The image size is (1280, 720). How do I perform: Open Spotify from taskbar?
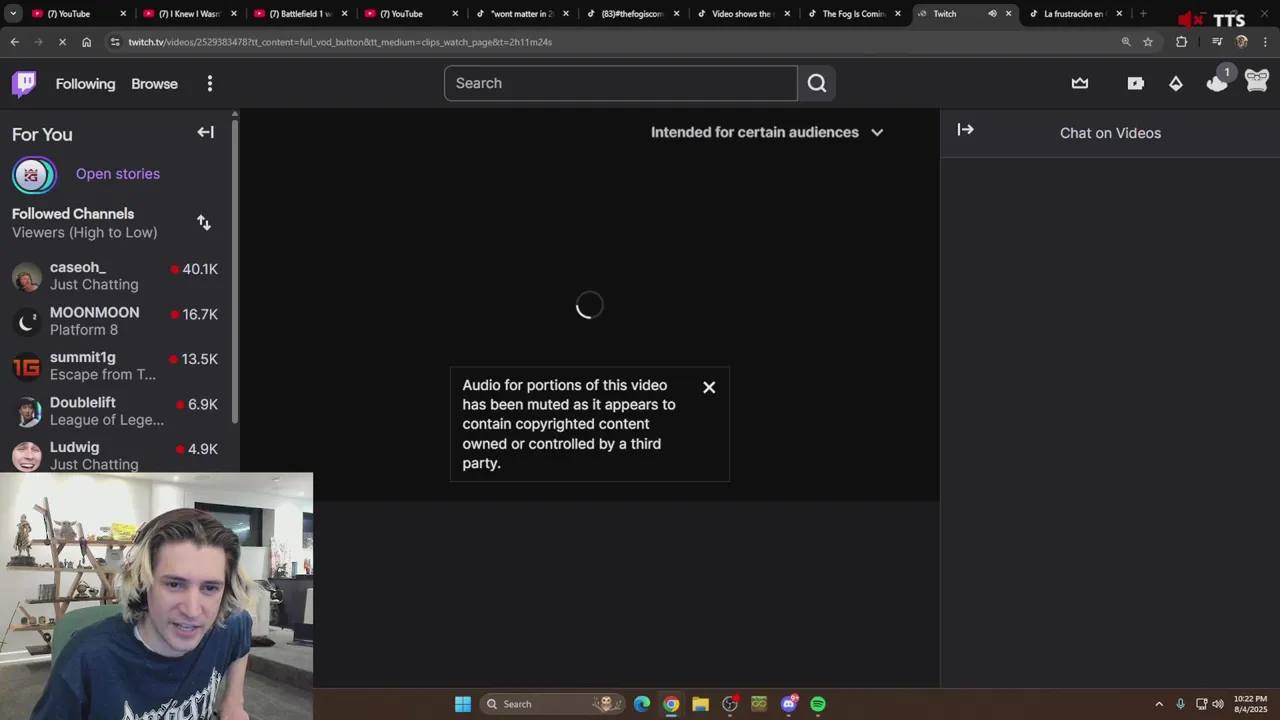[x=818, y=704]
